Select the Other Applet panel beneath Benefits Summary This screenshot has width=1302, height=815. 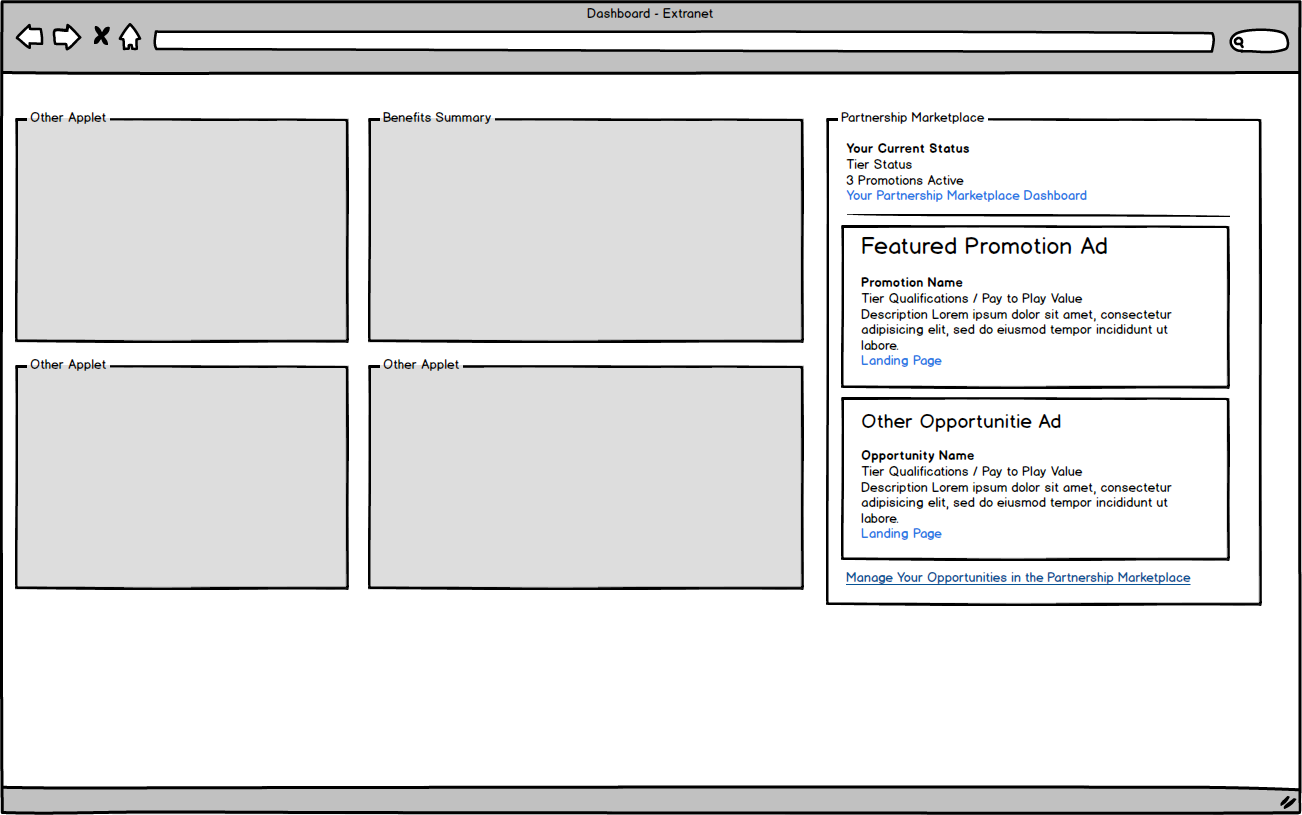585,477
